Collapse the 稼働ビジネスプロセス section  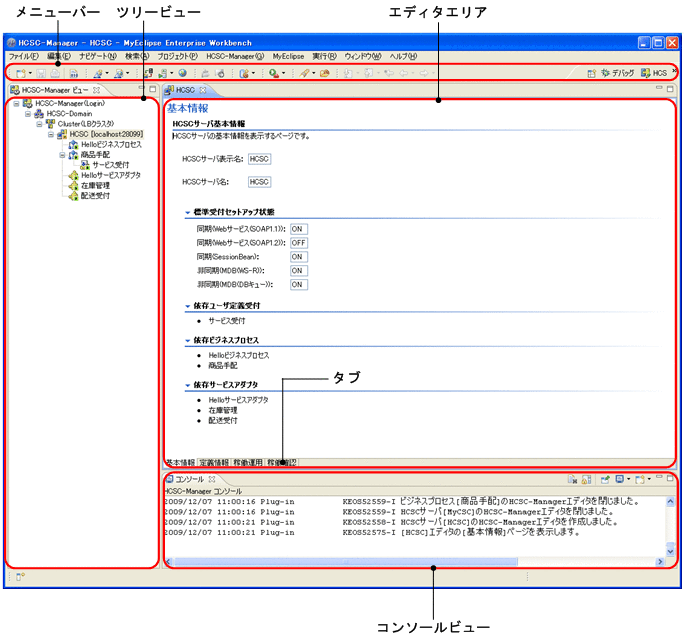[188, 340]
